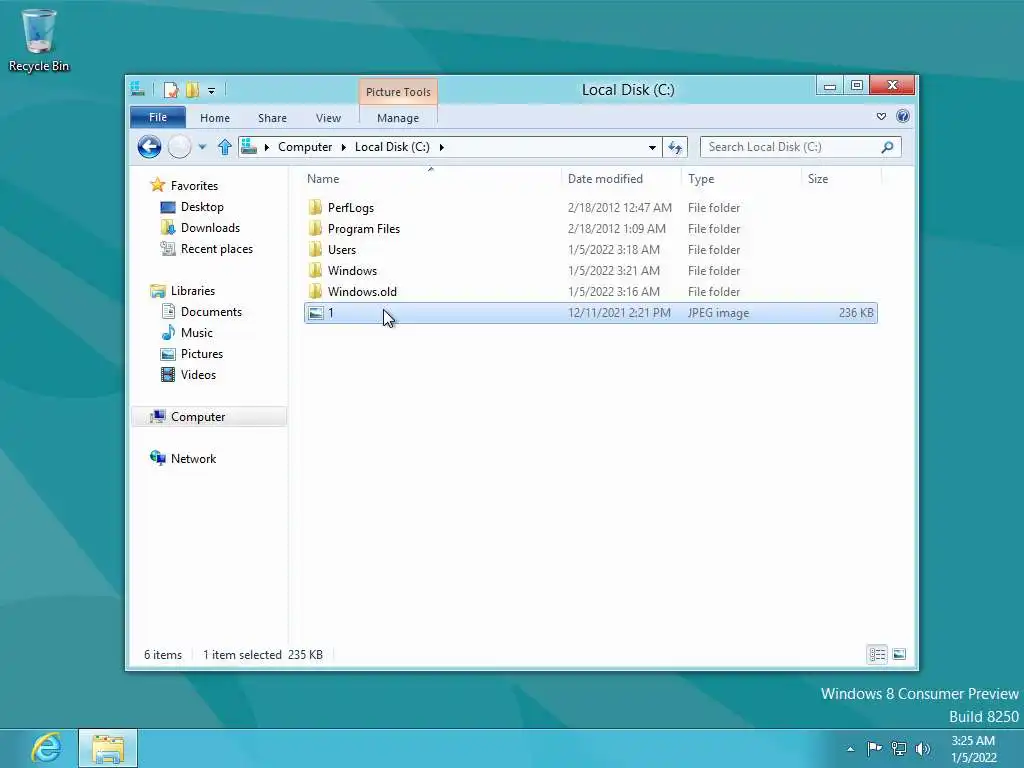Sort by Date modified column header

tap(620, 178)
